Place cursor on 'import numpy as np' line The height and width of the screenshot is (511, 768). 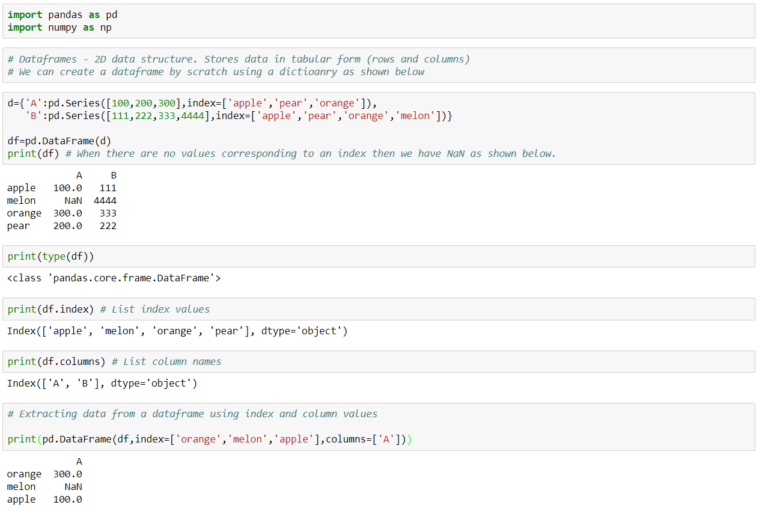click(x=62, y=28)
